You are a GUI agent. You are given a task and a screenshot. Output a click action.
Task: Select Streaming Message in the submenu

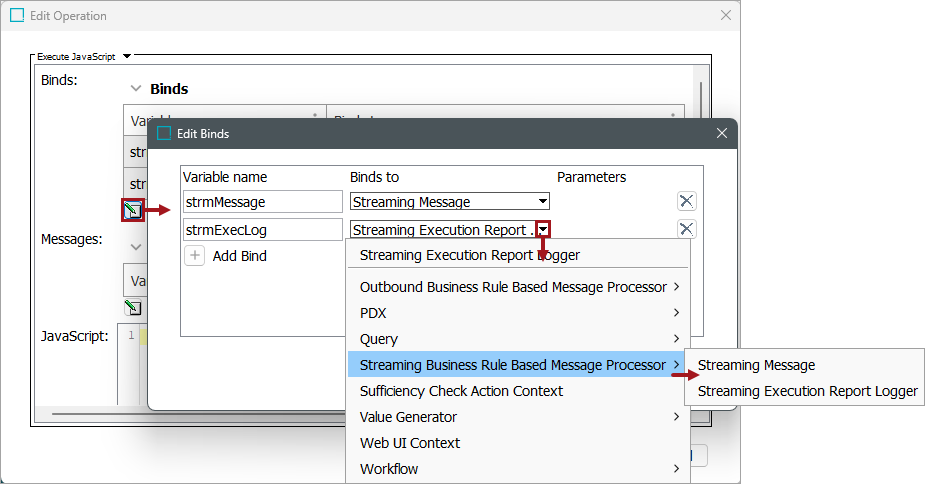[756, 365]
